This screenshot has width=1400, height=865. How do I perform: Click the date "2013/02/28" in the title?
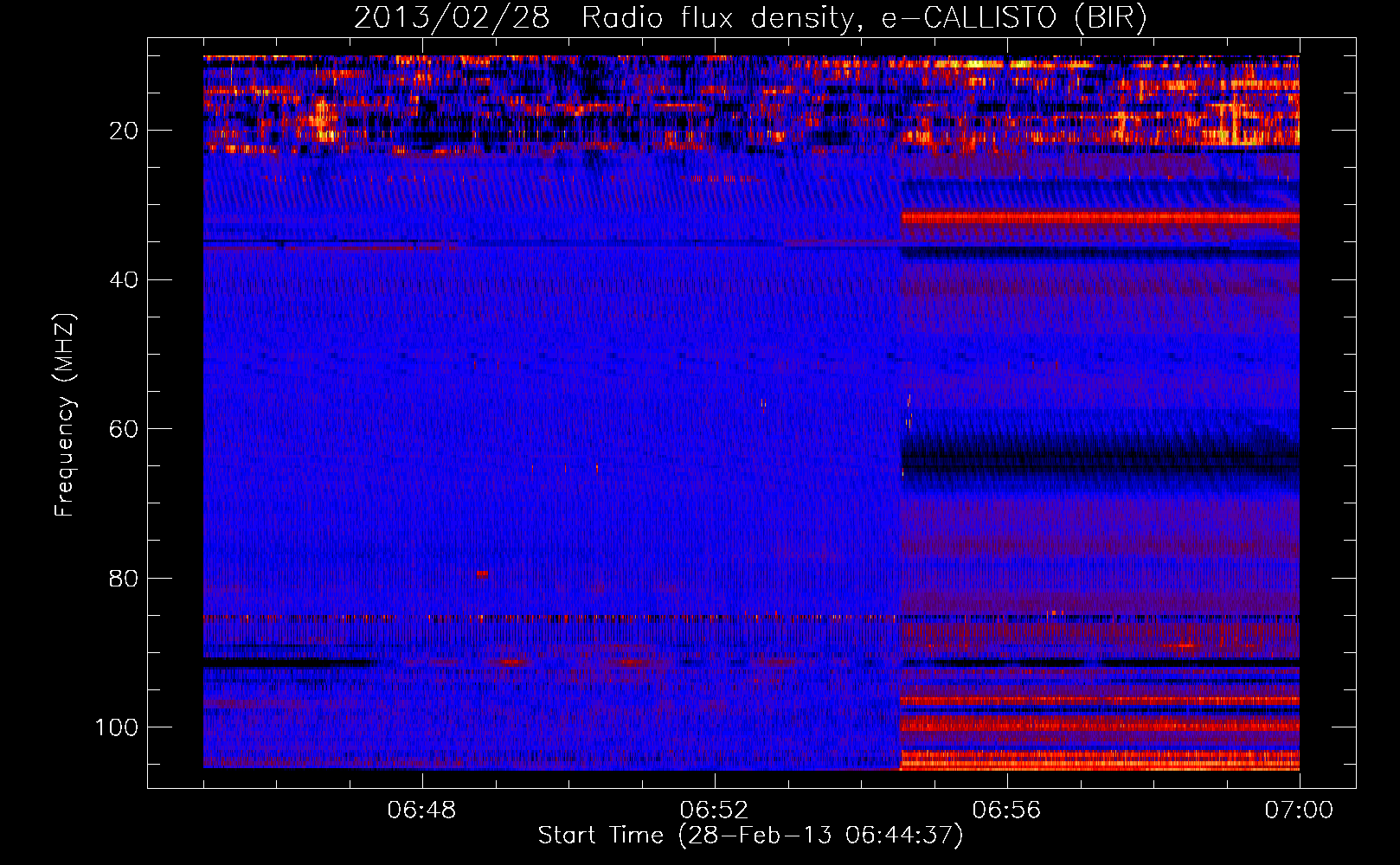coord(451,18)
